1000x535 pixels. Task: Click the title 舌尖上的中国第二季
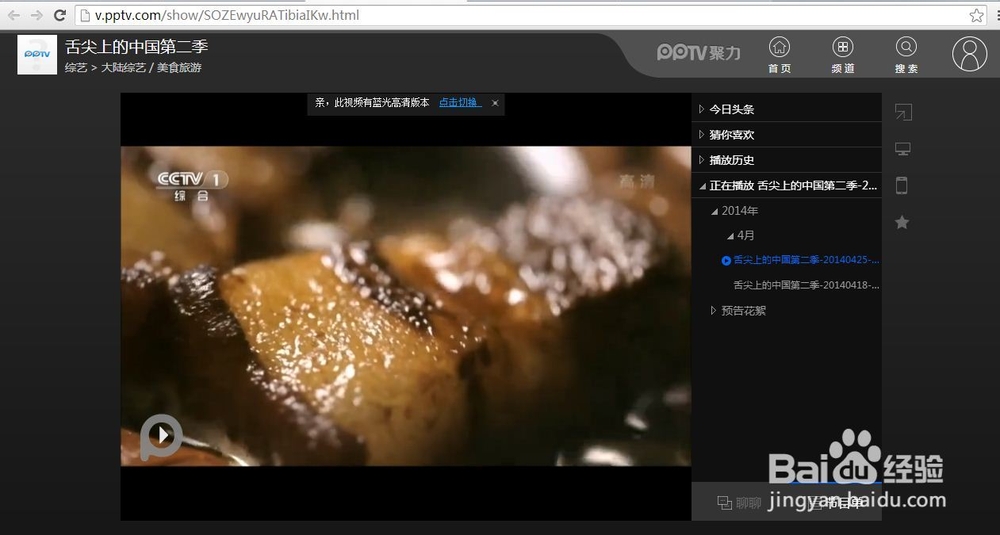pyautogui.click(x=136, y=47)
